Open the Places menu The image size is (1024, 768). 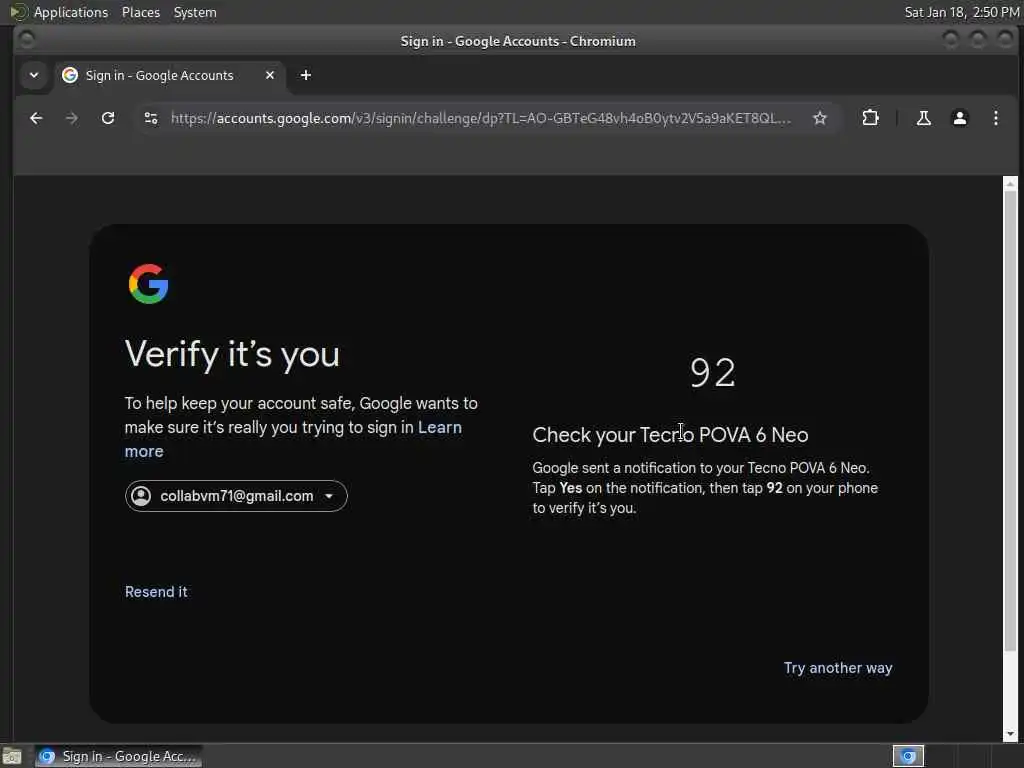pos(140,12)
